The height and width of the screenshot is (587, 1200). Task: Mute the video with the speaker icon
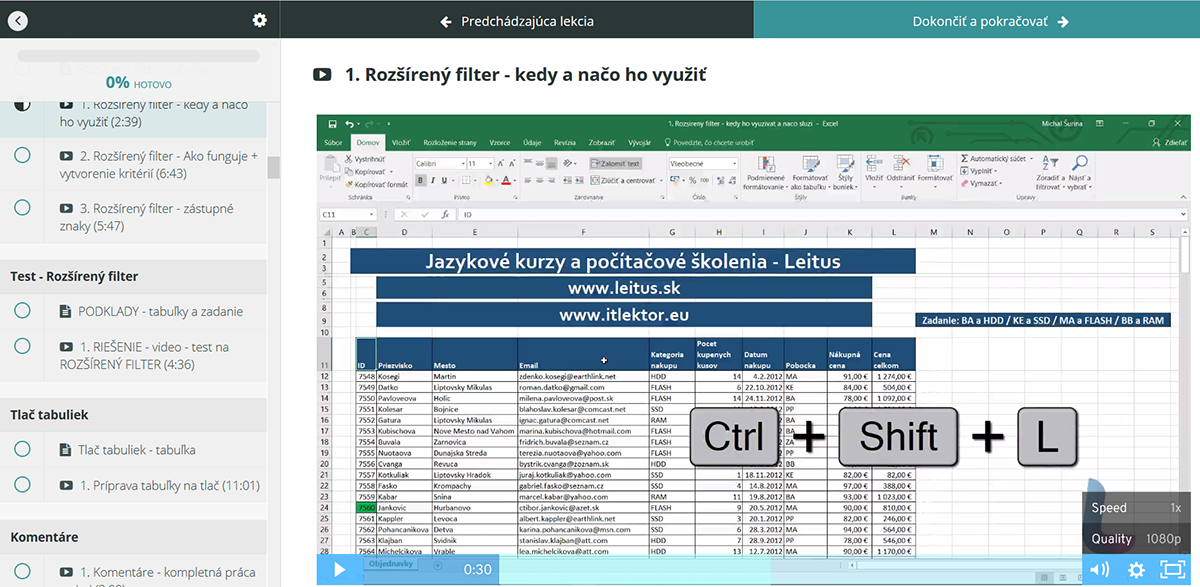click(x=1100, y=569)
